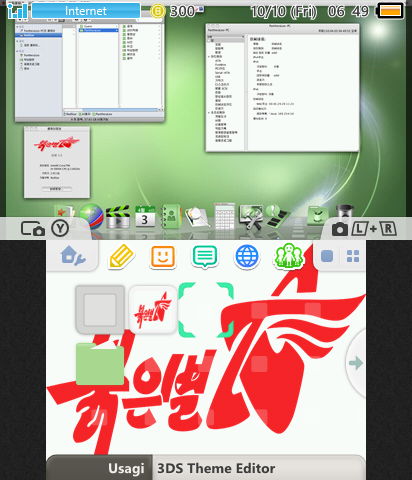This screenshot has height=480, width=412.
Task: Click the Usagi author label
Action: tap(126, 468)
